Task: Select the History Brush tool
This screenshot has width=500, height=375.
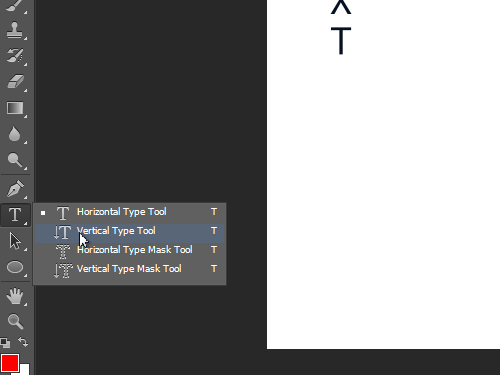Action: pyautogui.click(x=15, y=56)
